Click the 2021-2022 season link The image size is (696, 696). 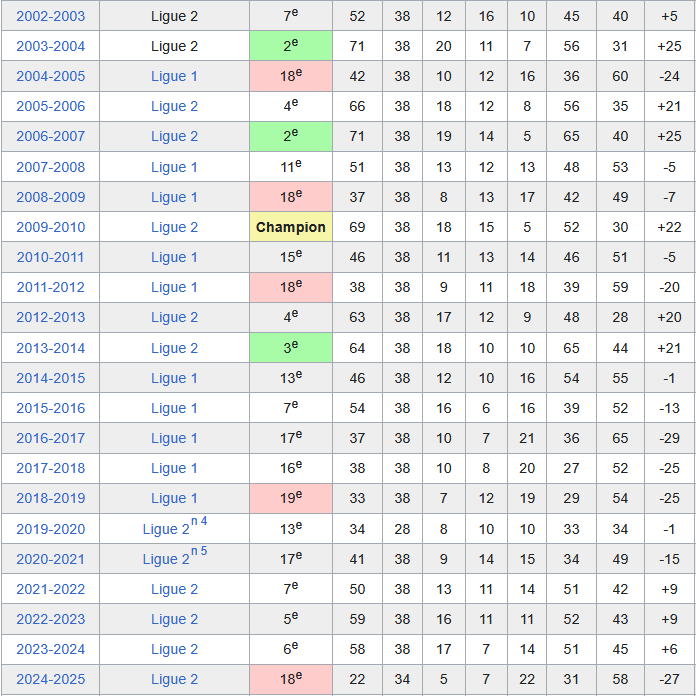[51, 589]
